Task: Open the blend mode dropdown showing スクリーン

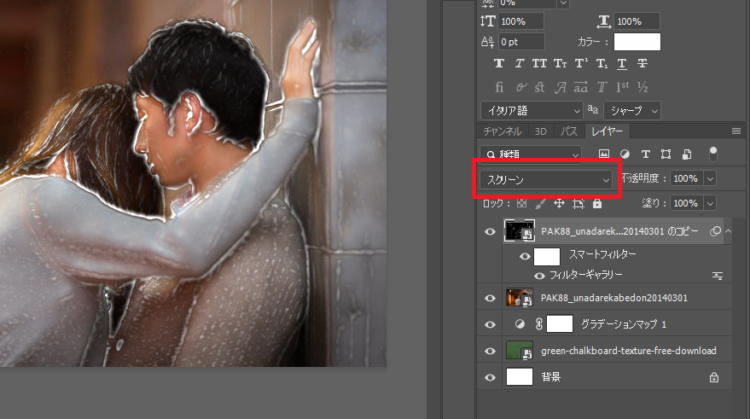Action: pyautogui.click(x=546, y=180)
